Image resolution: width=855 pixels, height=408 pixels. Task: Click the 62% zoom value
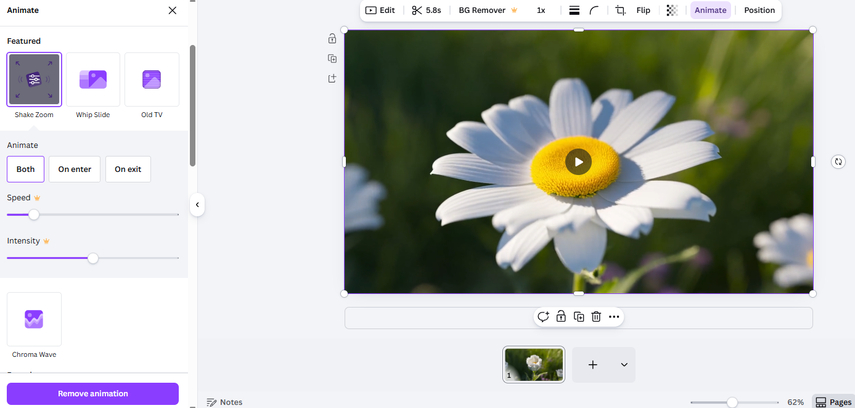point(796,402)
